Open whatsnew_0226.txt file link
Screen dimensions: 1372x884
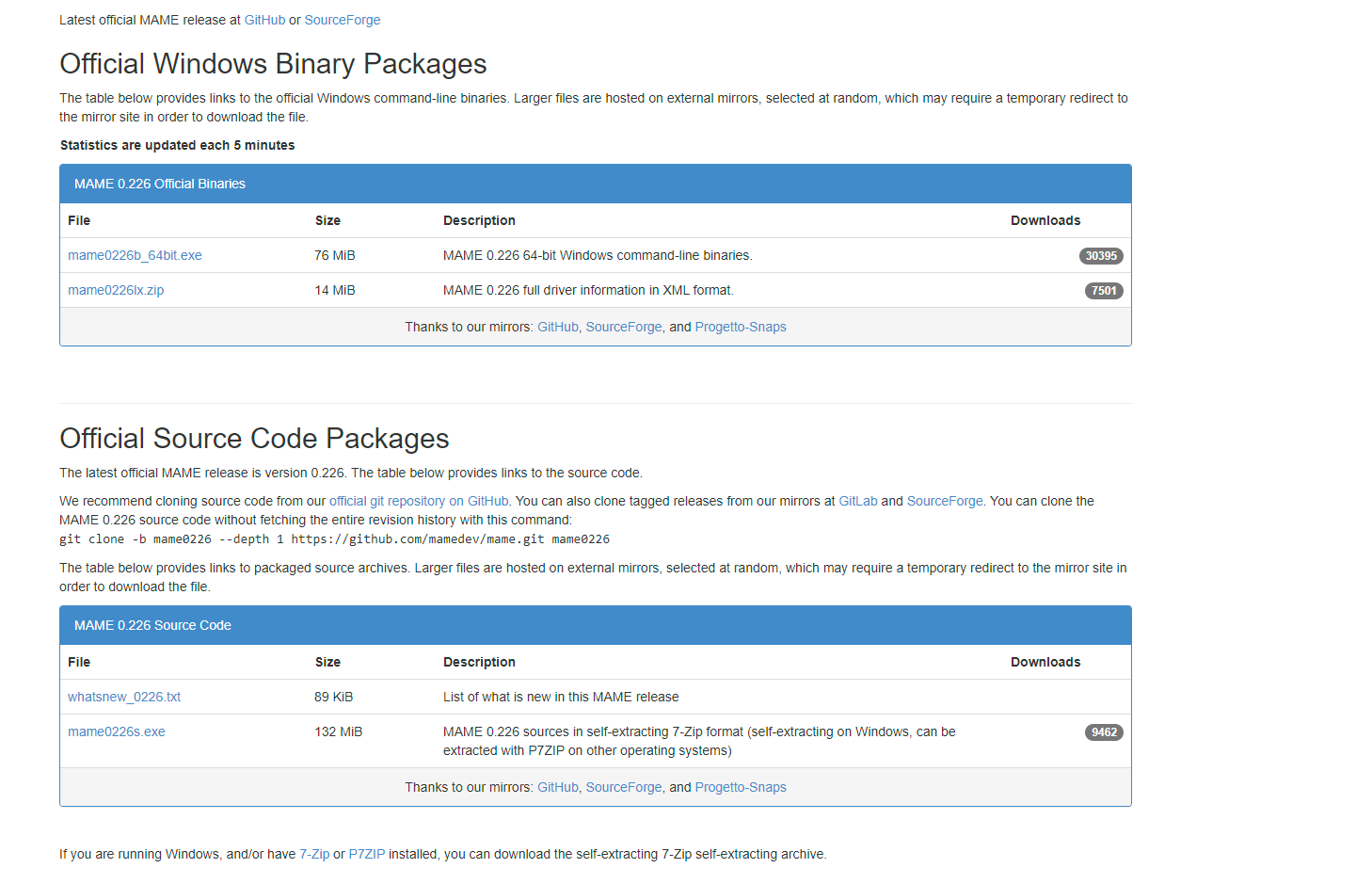point(124,697)
